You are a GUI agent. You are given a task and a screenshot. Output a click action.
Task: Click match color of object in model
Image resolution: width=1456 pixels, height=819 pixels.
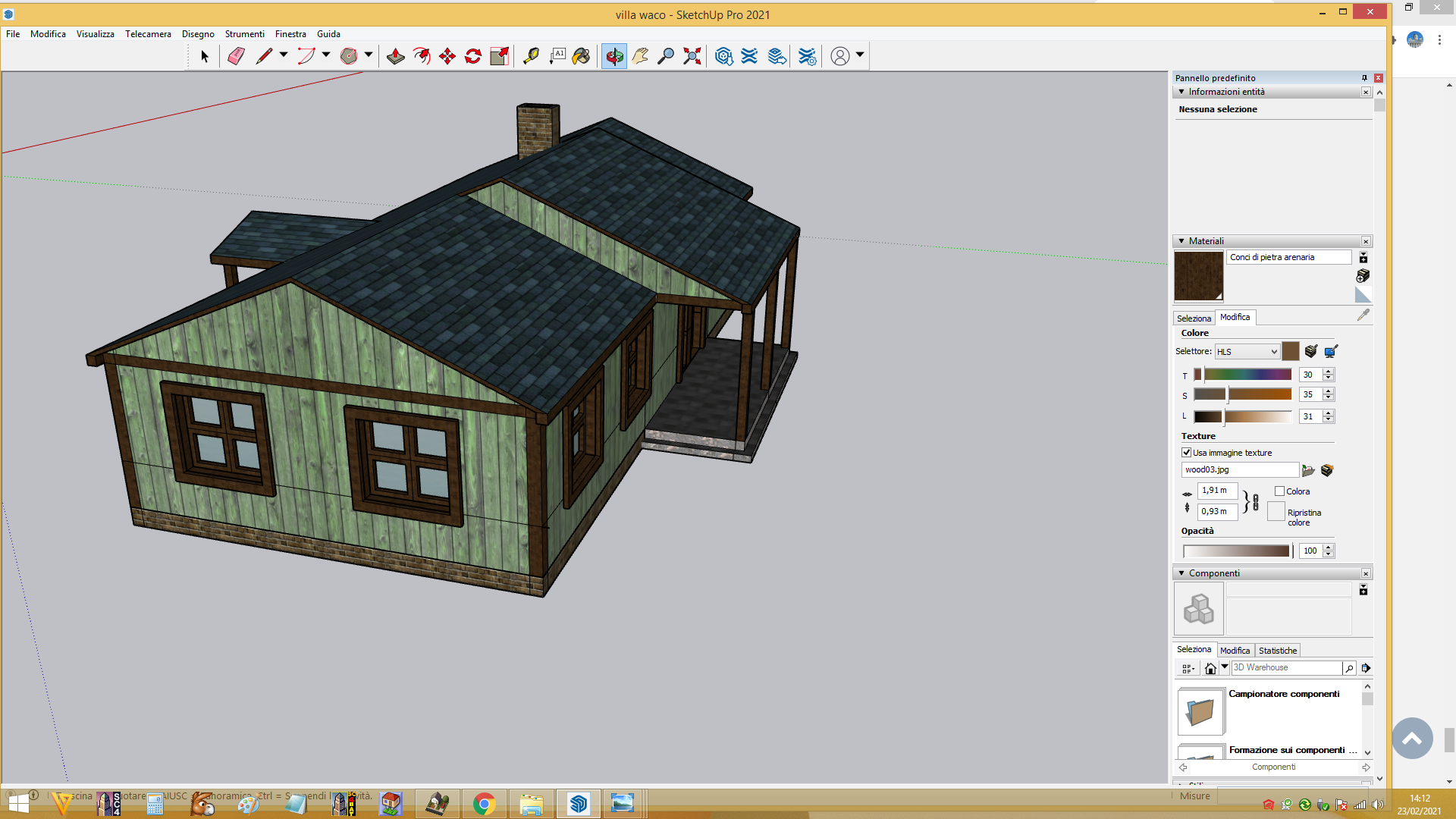point(1311,351)
